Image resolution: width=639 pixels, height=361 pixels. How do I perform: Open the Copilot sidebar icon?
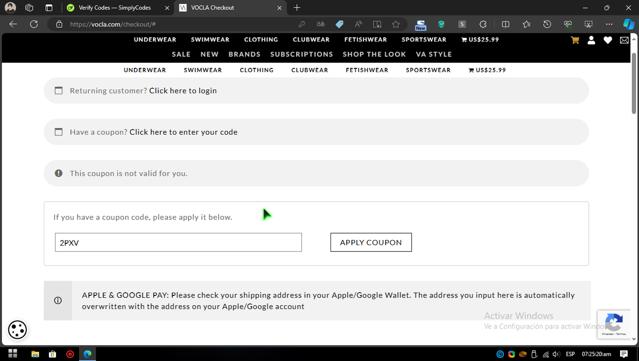[629, 24]
